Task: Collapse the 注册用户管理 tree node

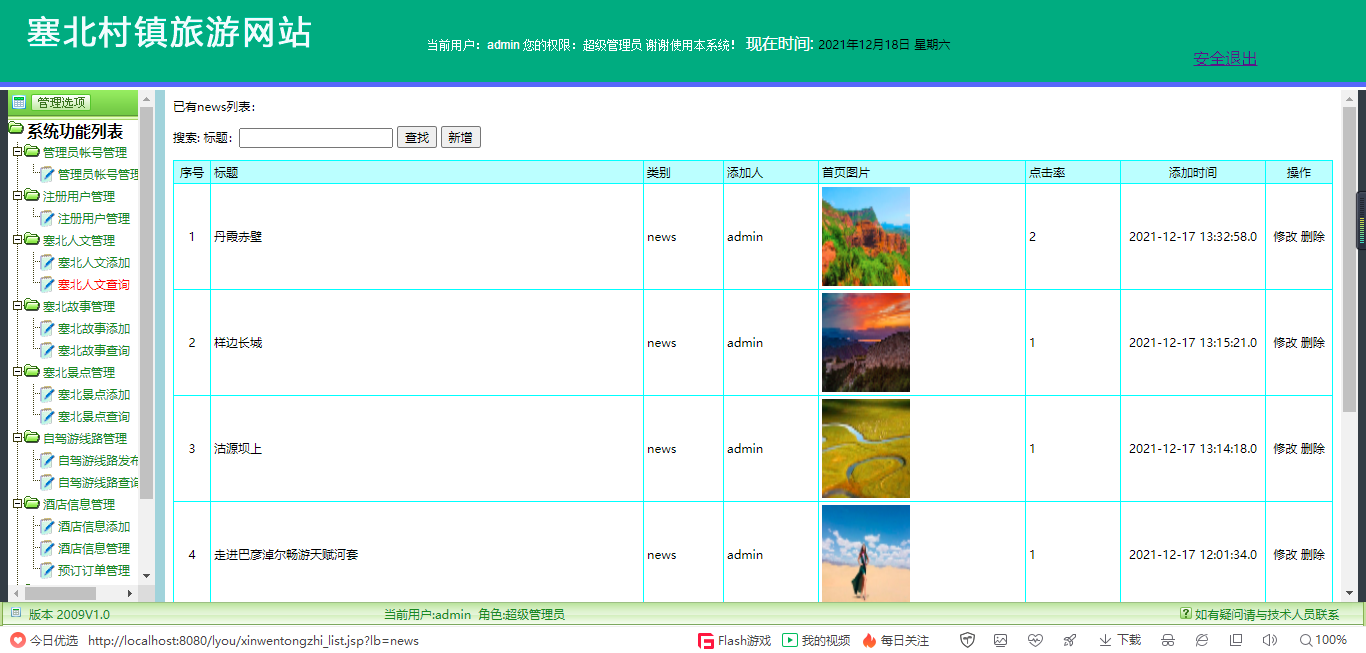Action: [17, 196]
